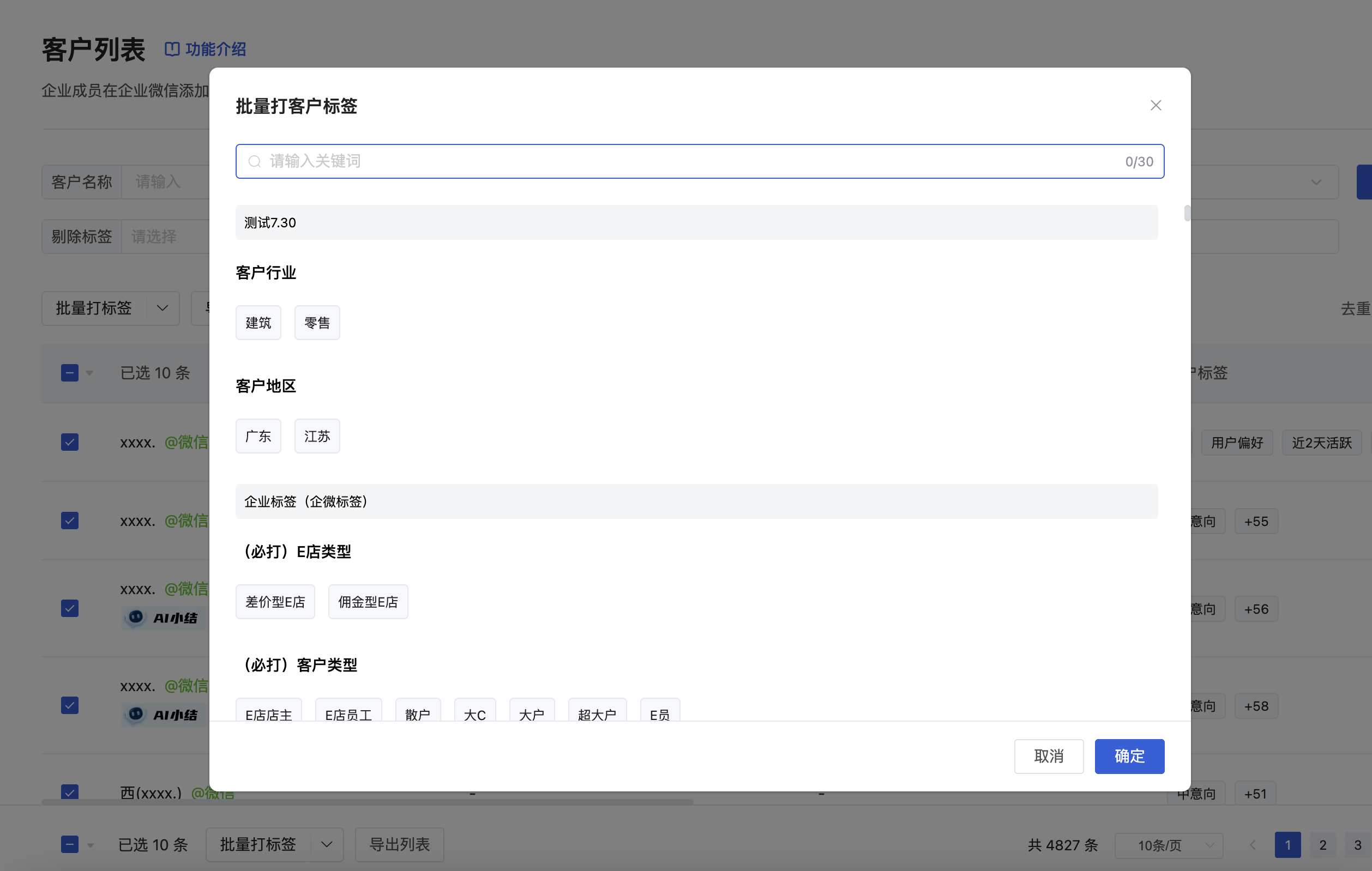Click the +56 more tags badge
This screenshot has width=1372, height=871.
point(1256,608)
